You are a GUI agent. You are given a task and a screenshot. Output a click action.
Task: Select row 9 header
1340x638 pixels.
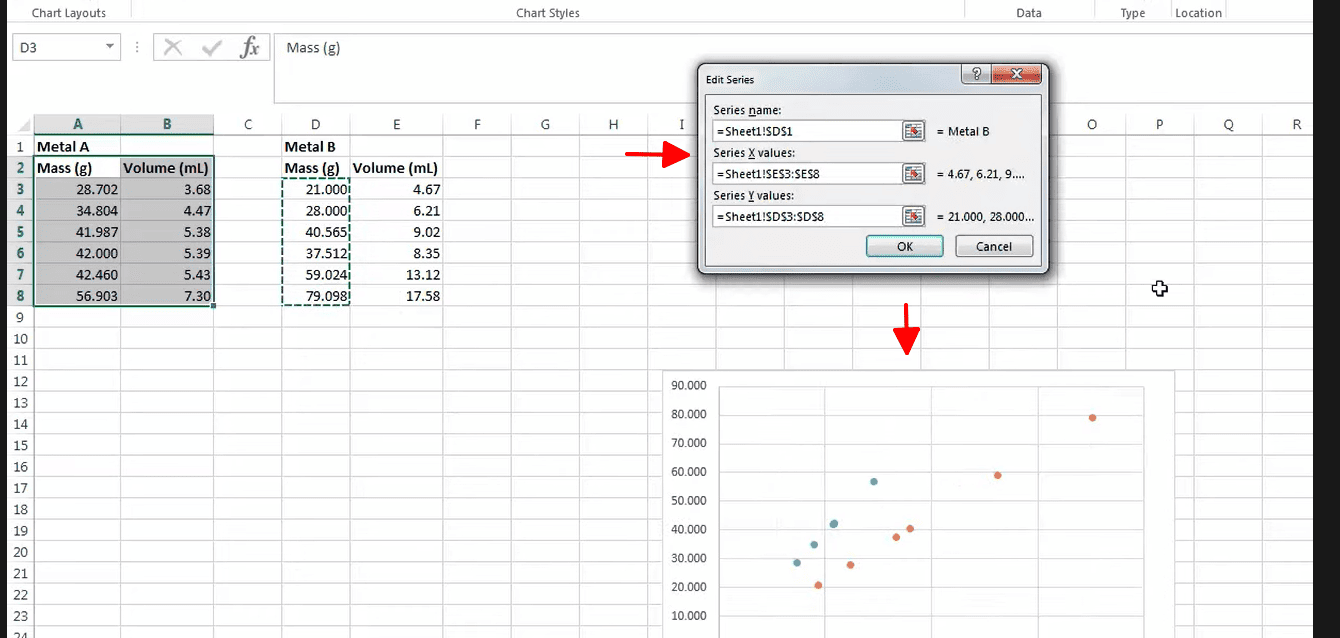[20, 317]
